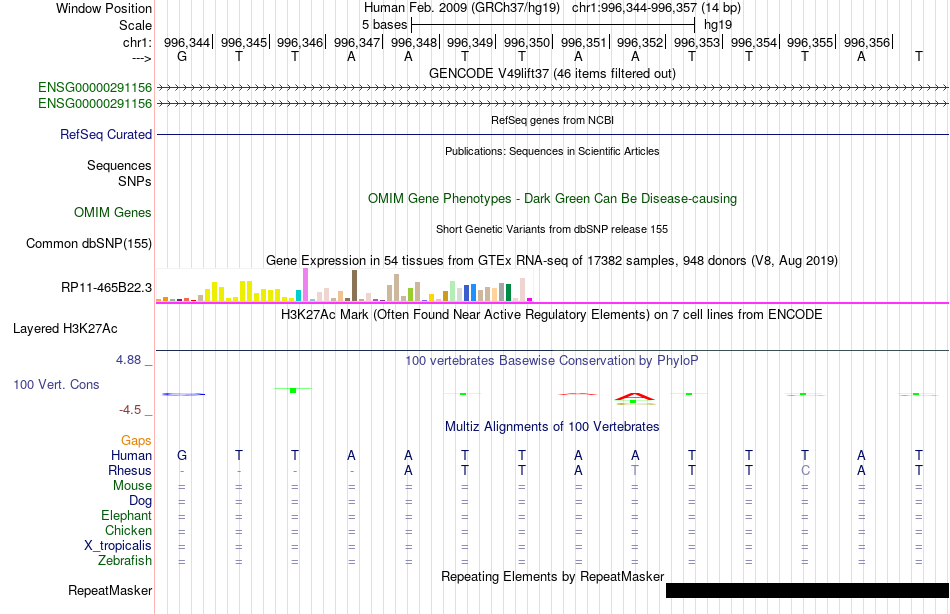Click the lower ENSG00000291156 gene label
Screen dimensions: 950x614
[95, 104]
